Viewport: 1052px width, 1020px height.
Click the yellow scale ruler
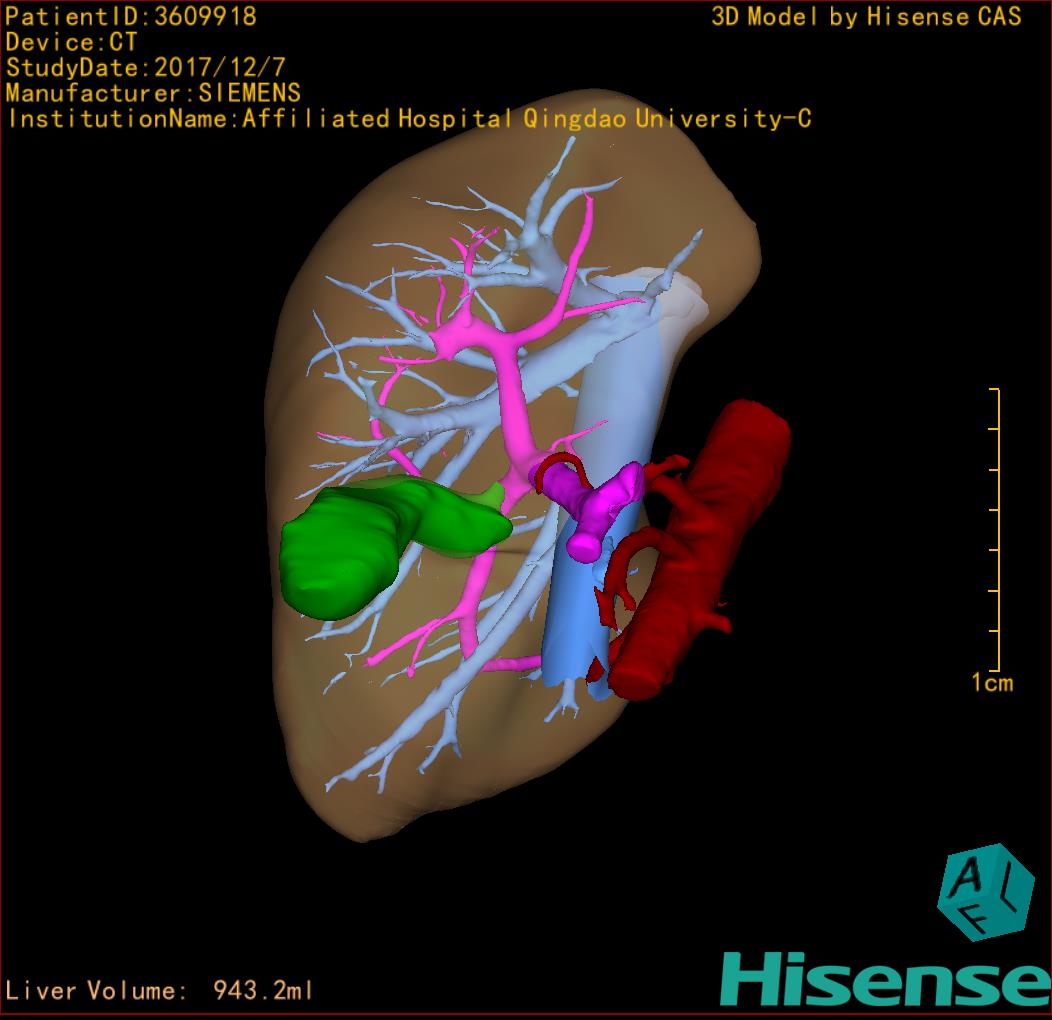[996, 530]
